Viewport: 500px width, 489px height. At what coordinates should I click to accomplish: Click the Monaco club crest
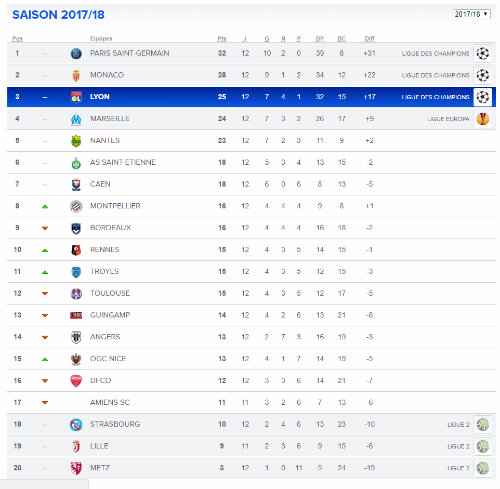76,75
